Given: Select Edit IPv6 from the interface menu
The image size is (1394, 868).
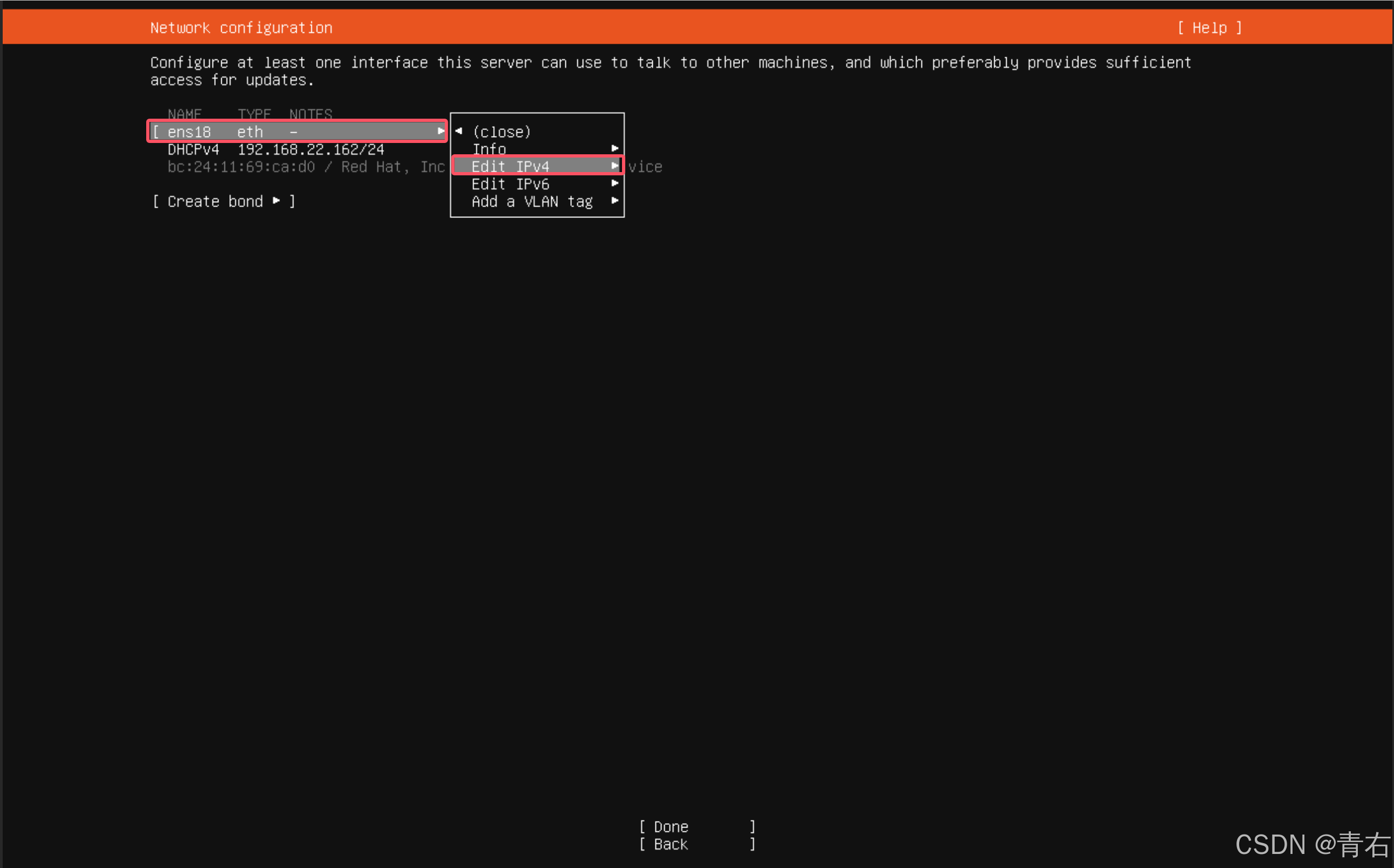Looking at the screenshot, I should (511, 184).
